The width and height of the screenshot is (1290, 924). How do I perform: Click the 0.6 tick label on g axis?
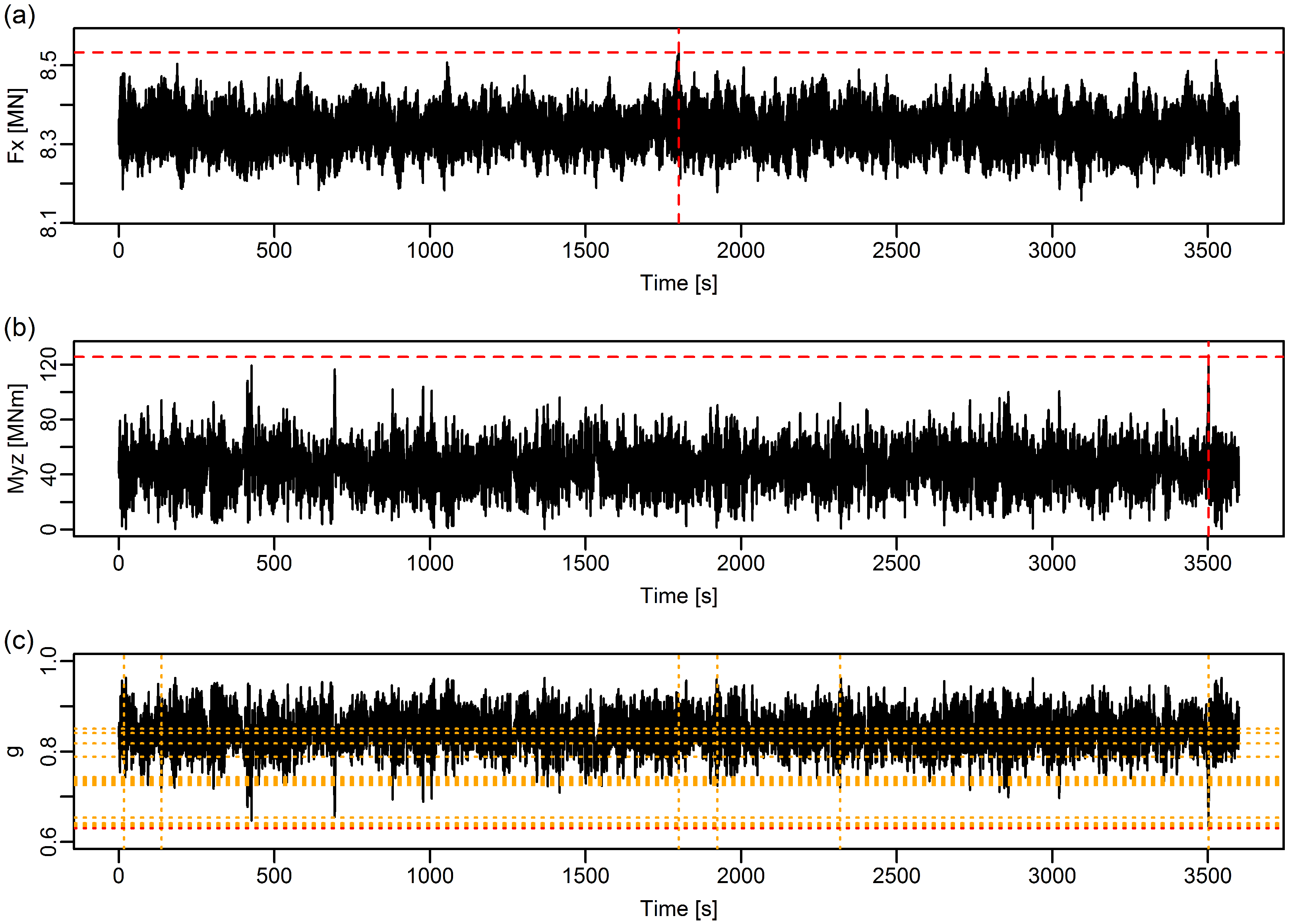point(49,841)
